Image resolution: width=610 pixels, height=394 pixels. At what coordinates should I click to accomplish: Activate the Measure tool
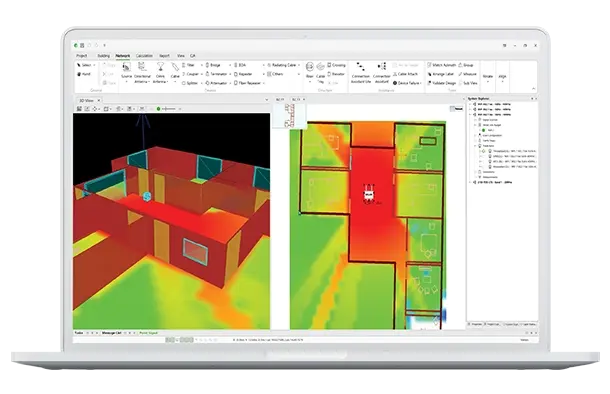coord(468,74)
